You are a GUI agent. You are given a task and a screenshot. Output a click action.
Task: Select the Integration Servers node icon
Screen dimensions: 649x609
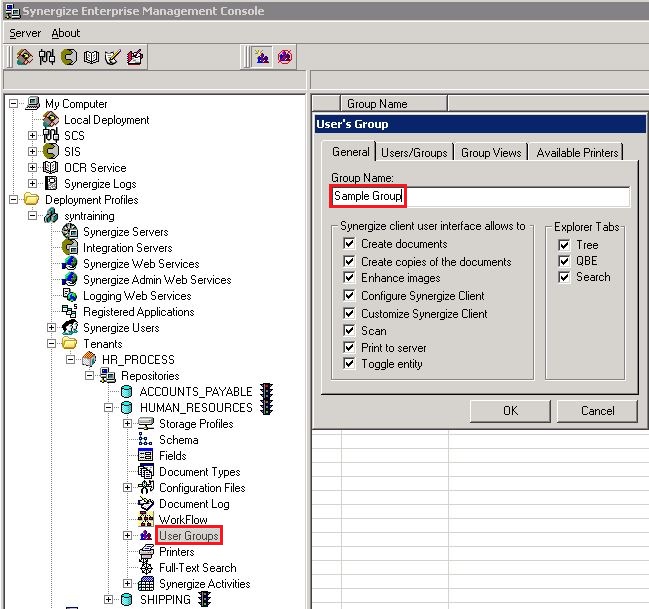[x=70, y=248]
